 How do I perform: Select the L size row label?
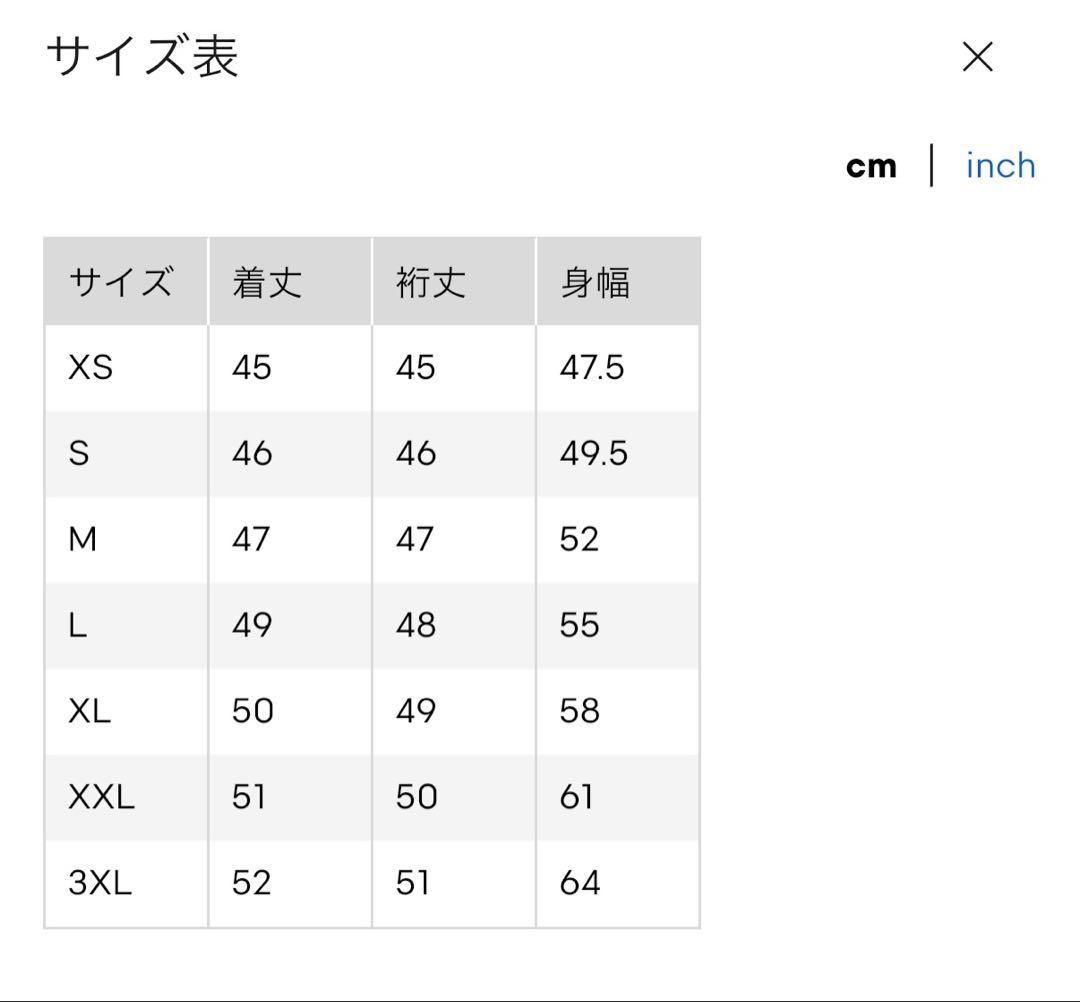[x=77, y=625]
